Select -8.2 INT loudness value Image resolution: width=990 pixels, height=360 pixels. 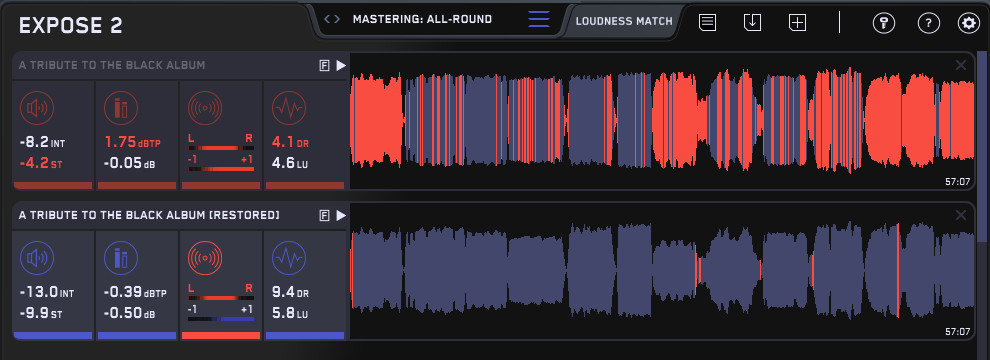pos(42,143)
